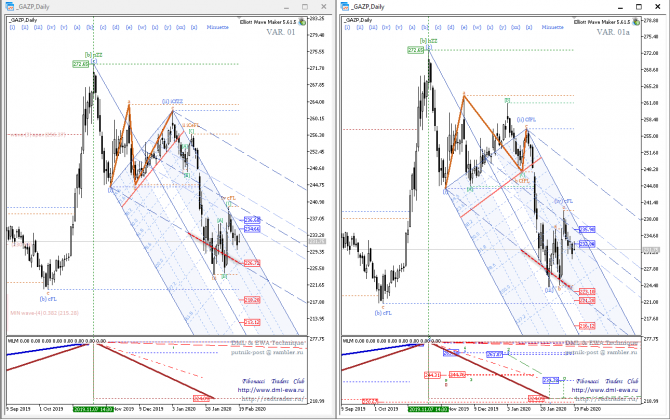Screen dimensions: 670x420
Task: Select the [xx] wave label in VAR. 01 chart
Action: pyautogui.click(x=181, y=27)
